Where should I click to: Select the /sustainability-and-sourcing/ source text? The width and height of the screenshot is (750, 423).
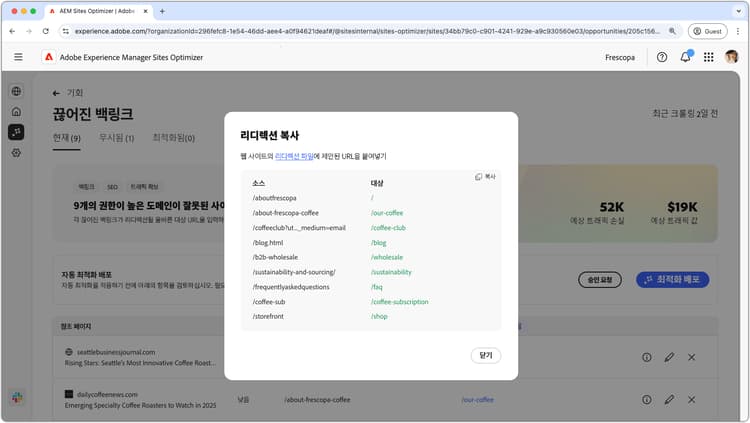click(294, 272)
